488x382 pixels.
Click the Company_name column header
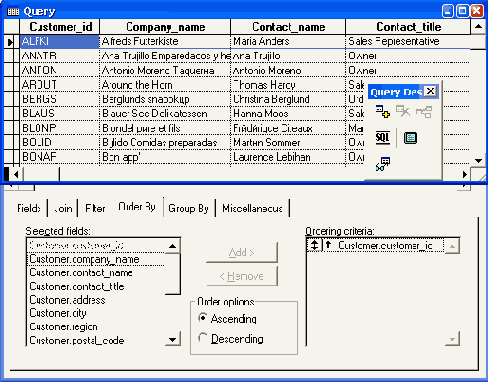click(x=165, y=27)
